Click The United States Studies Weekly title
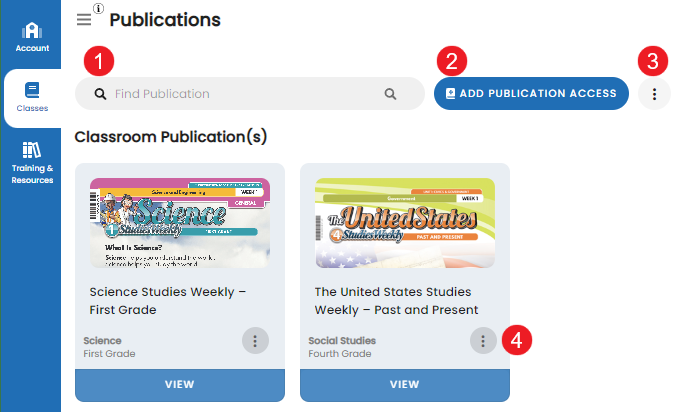The image size is (676, 412). pyautogui.click(x=396, y=301)
